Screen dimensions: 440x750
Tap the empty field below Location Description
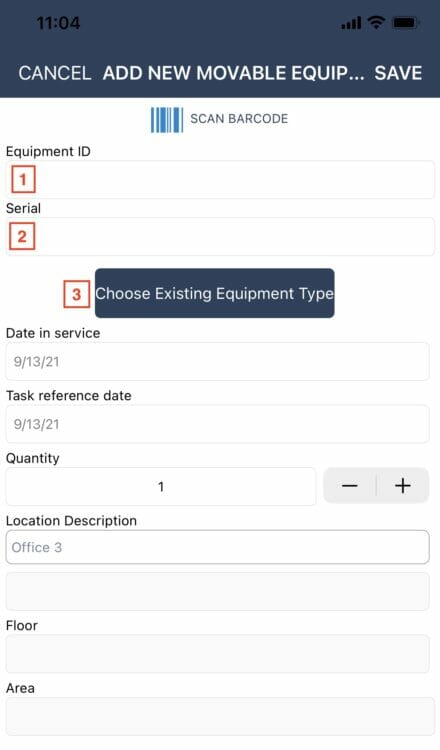coord(217,591)
